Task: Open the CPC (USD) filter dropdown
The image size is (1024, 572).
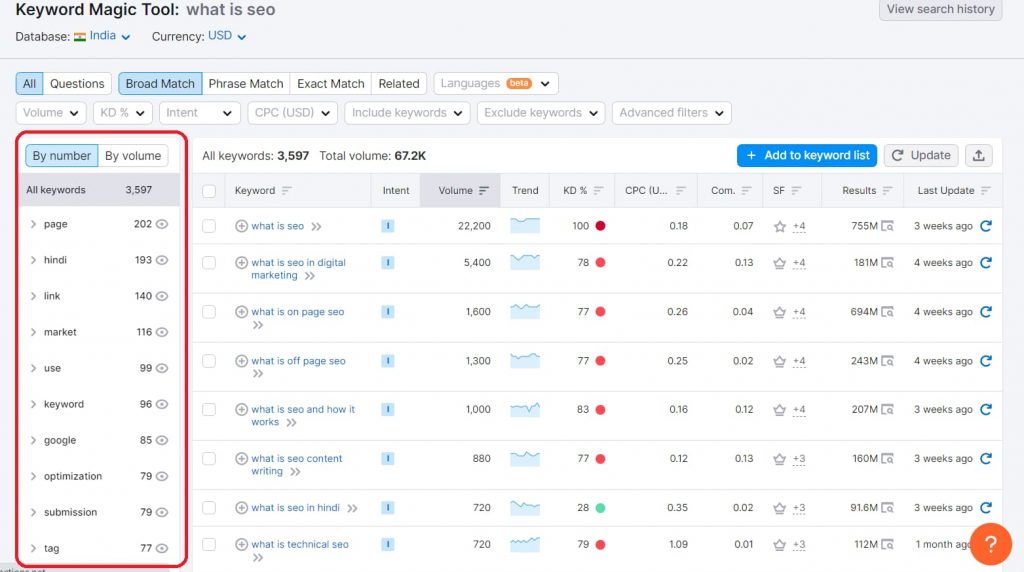Action: 292,113
